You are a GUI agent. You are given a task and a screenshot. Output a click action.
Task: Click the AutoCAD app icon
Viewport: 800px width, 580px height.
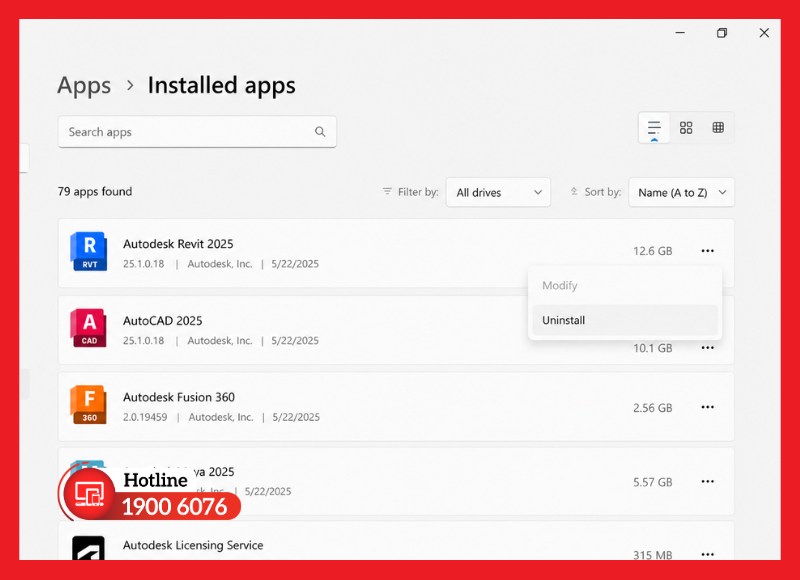(89, 327)
